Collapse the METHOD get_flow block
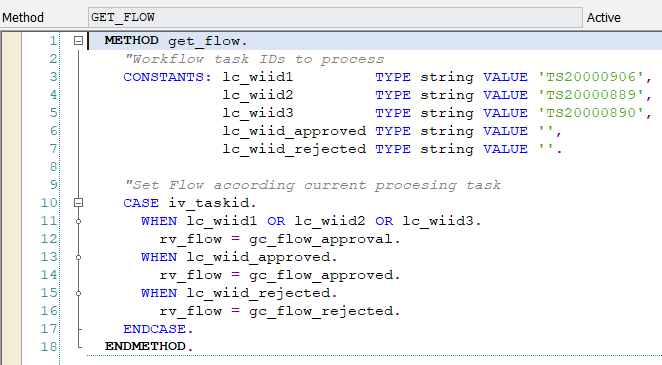This screenshot has height=365, width=662. point(78,41)
